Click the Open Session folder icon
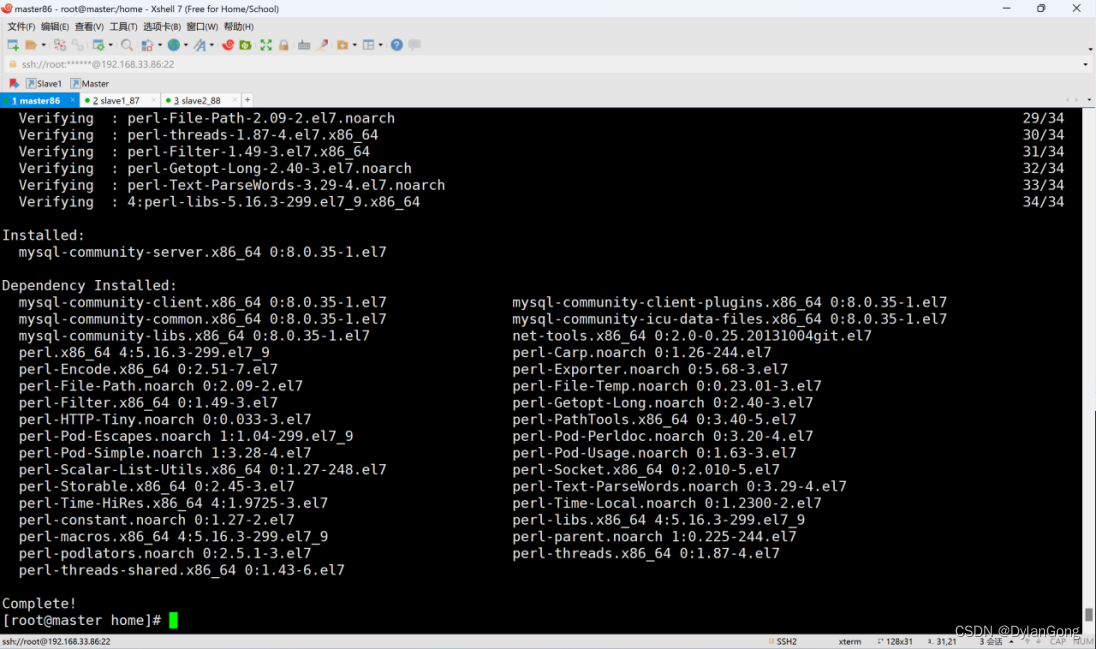The image size is (1096, 649). tap(31, 45)
